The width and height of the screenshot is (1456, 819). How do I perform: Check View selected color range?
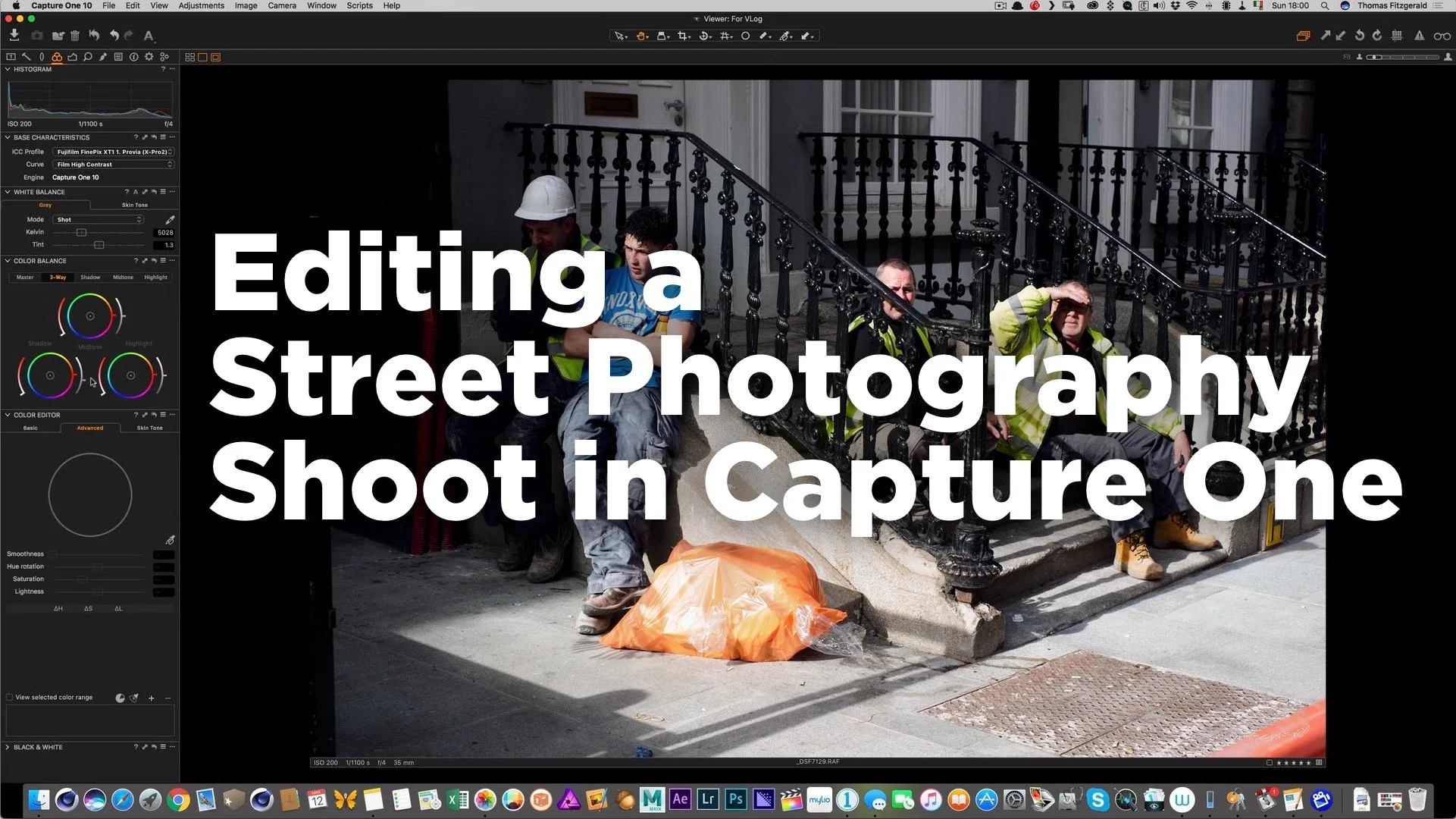click(x=9, y=697)
